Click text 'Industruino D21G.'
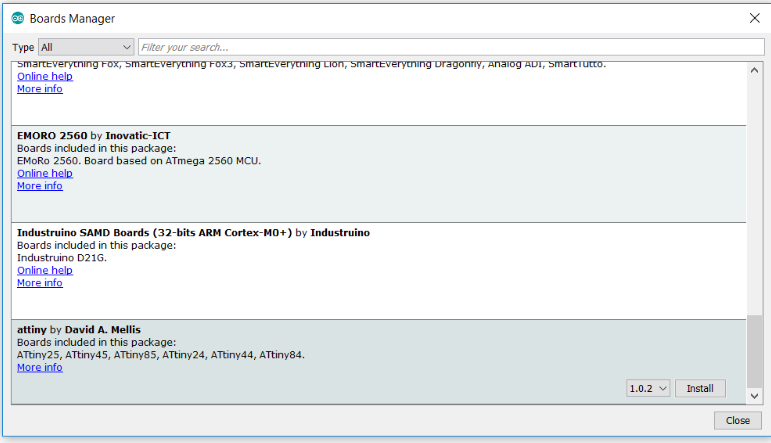Image resolution: width=771 pixels, height=443 pixels. pyautogui.click(x=62, y=258)
